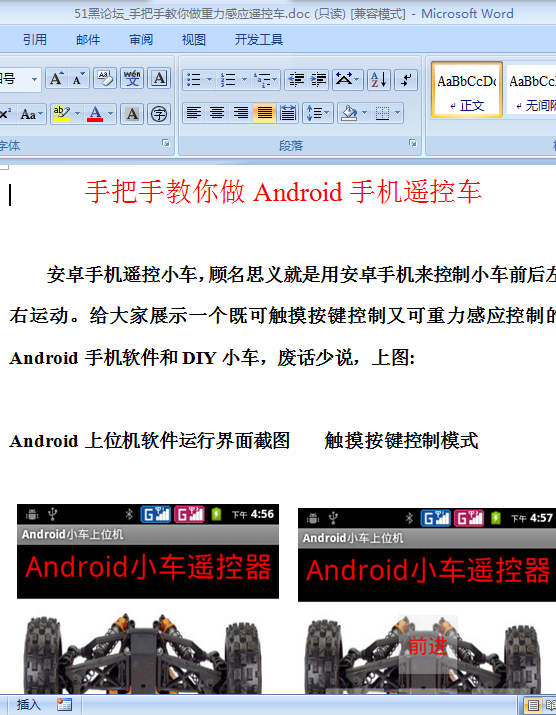Click the Shrink Font icon
The width and height of the screenshot is (556, 715).
tap(78, 79)
